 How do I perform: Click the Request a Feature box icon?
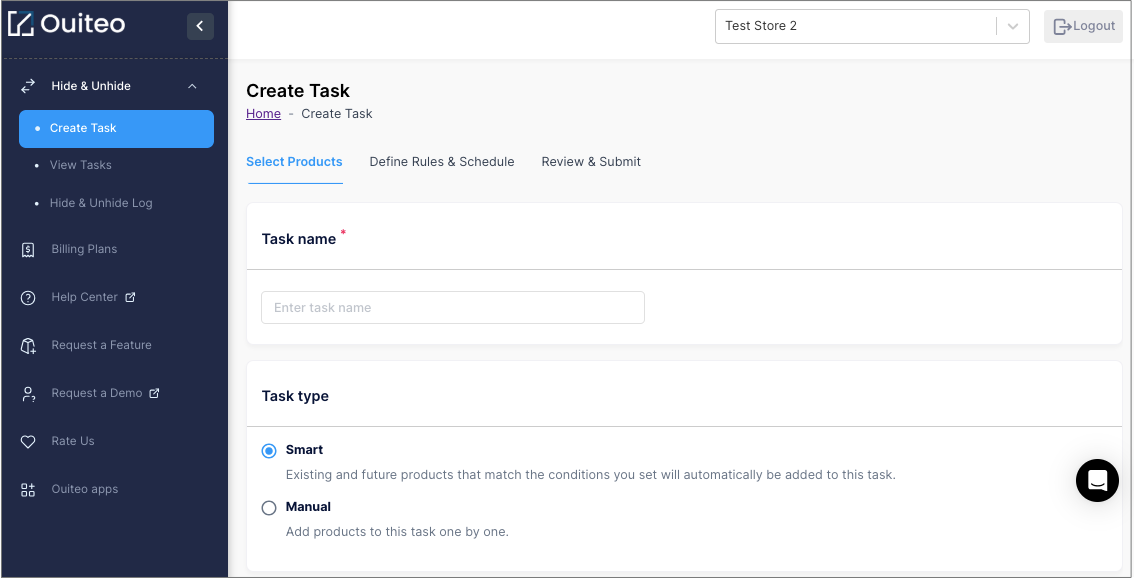(x=27, y=346)
